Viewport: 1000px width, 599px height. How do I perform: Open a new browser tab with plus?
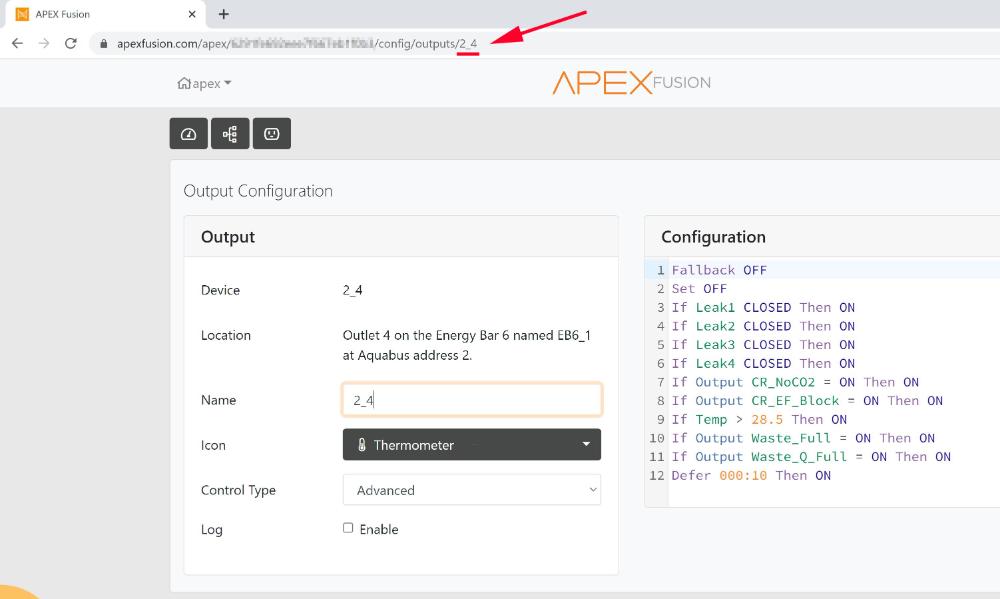click(223, 14)
